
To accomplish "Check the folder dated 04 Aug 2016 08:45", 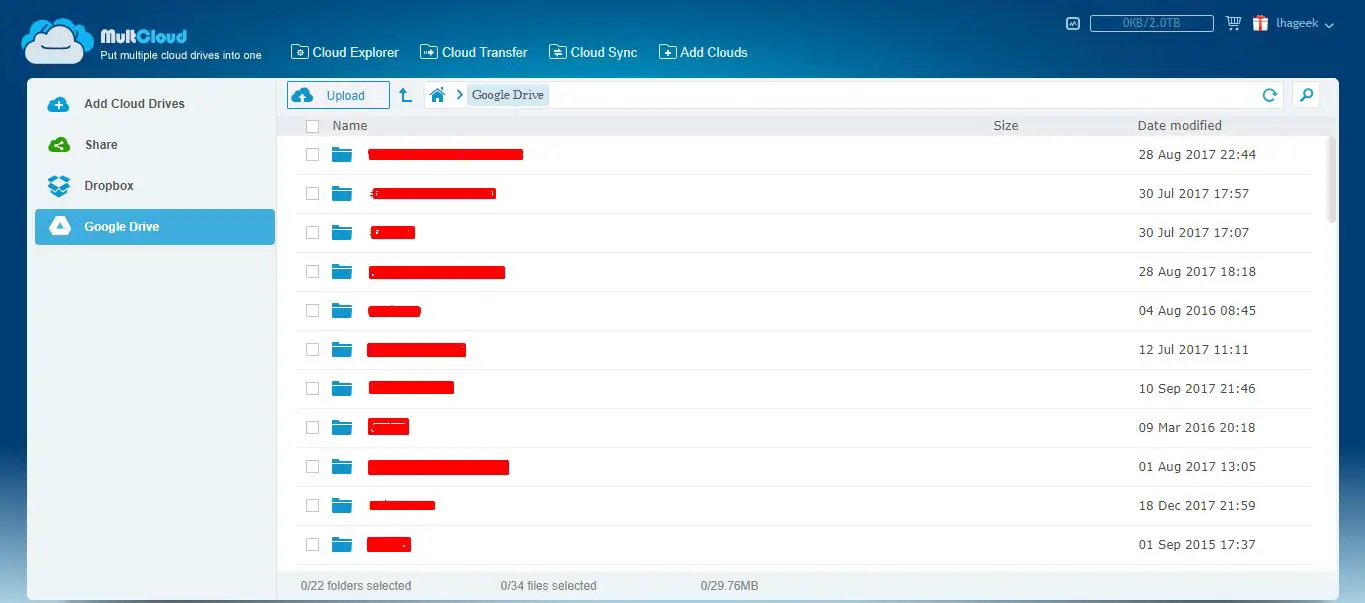I will pyautogui.click(x=313, y=311).
